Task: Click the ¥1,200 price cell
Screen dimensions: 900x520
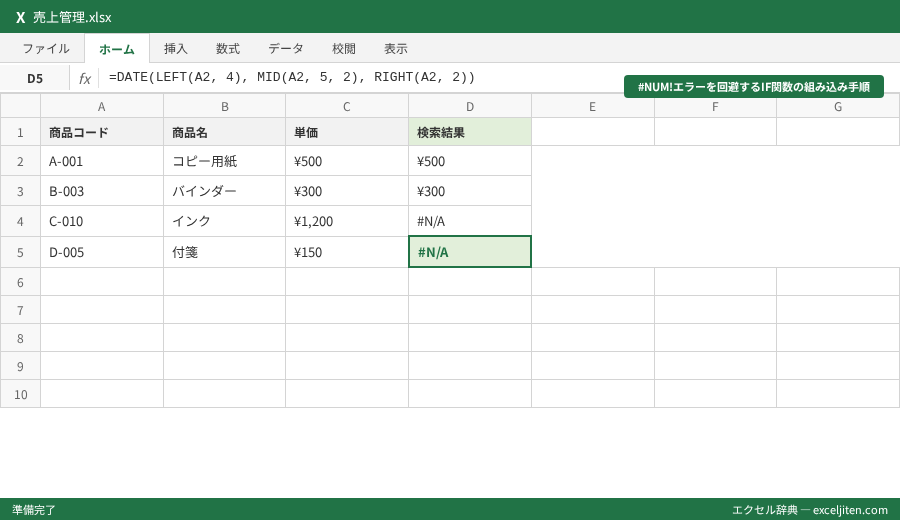Action: coord(347,221)
